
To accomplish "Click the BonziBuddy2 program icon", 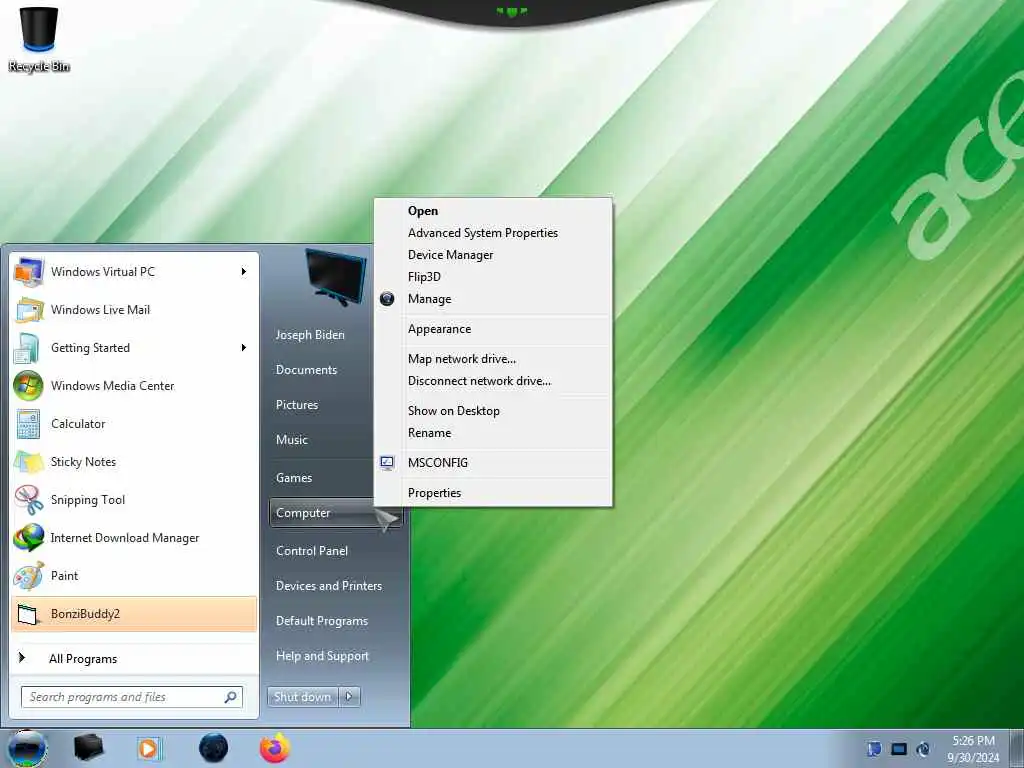I will click(x=28, y=614).
